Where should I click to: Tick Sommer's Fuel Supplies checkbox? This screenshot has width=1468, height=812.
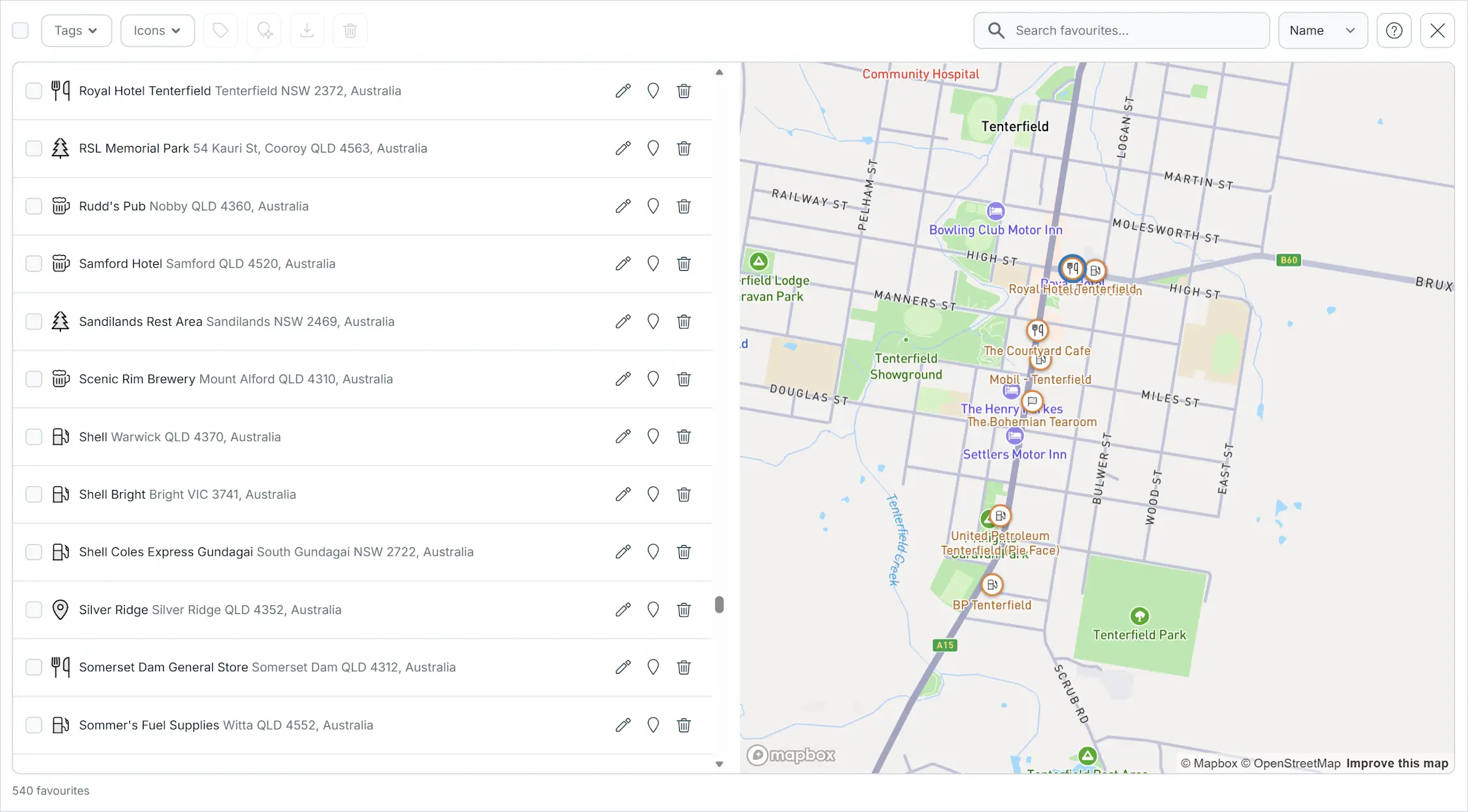pyautogui.click(x=34, y=725)
